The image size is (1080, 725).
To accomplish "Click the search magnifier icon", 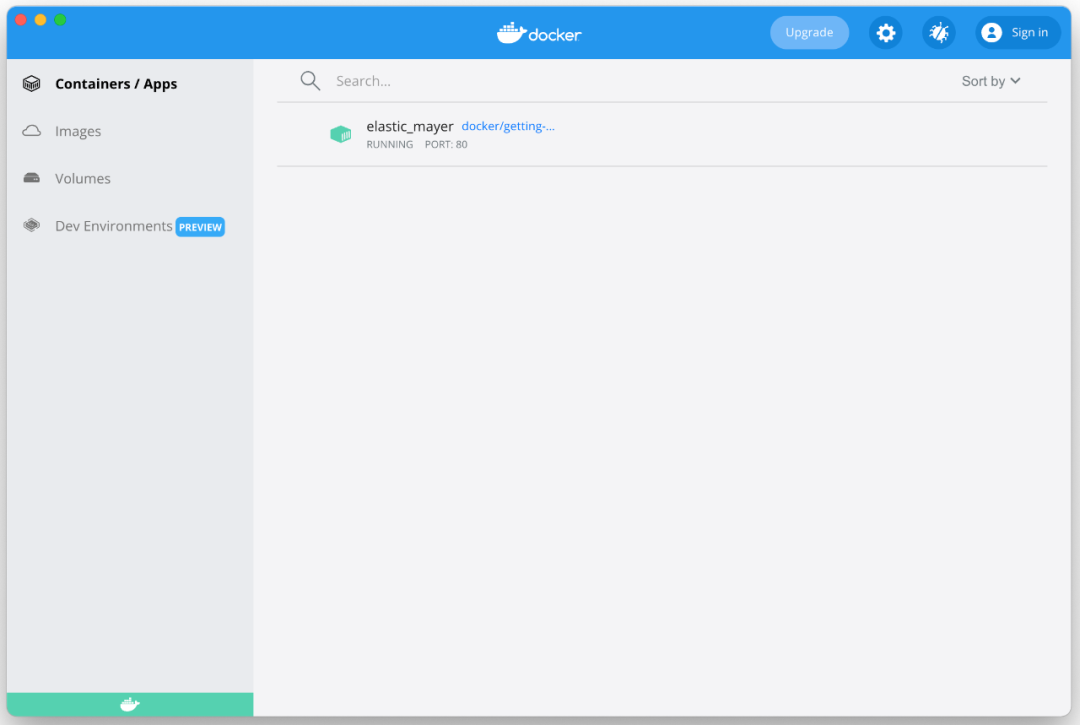I will [310, 81].
